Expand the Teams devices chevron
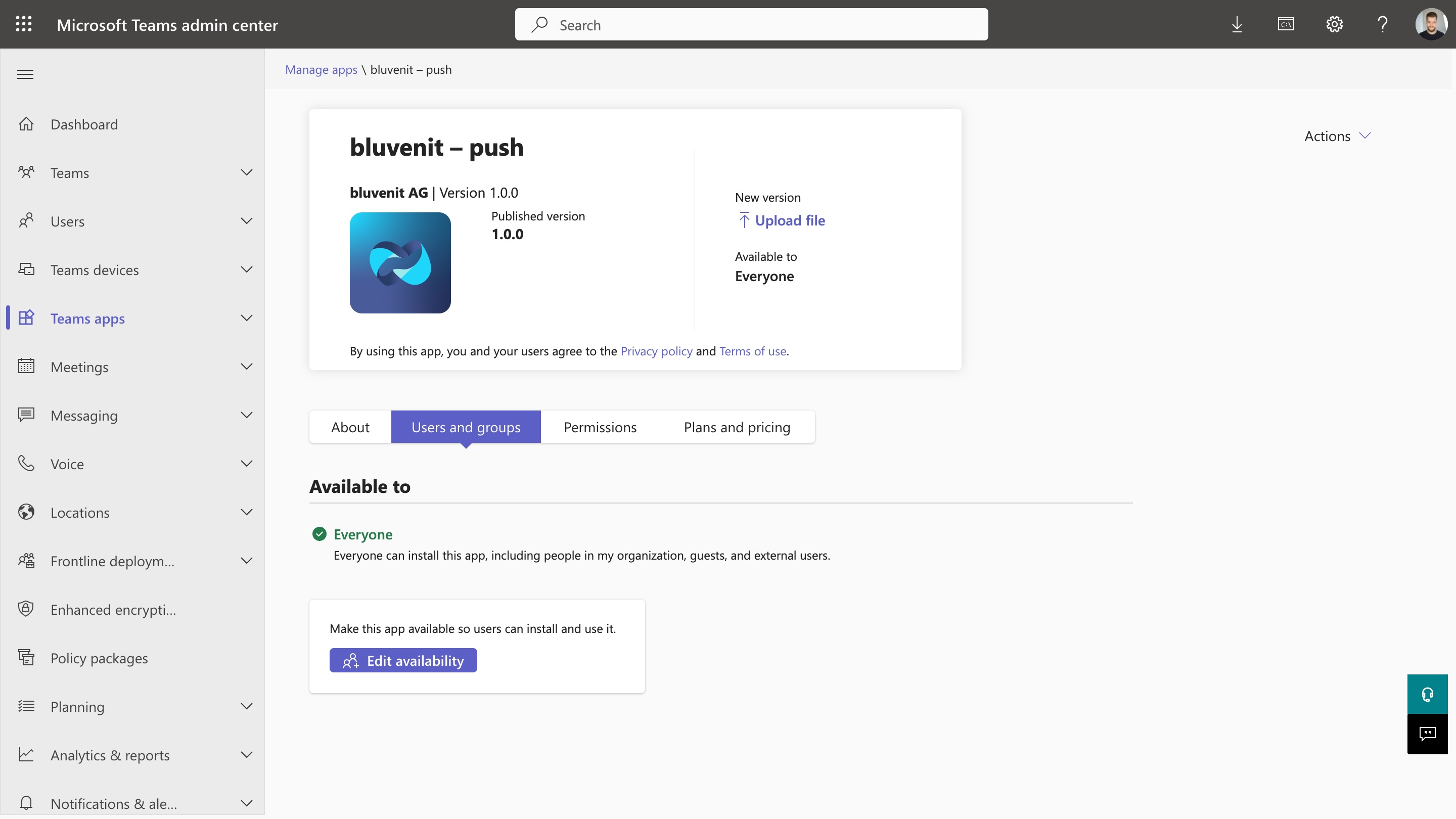 (x=246, y=269)
